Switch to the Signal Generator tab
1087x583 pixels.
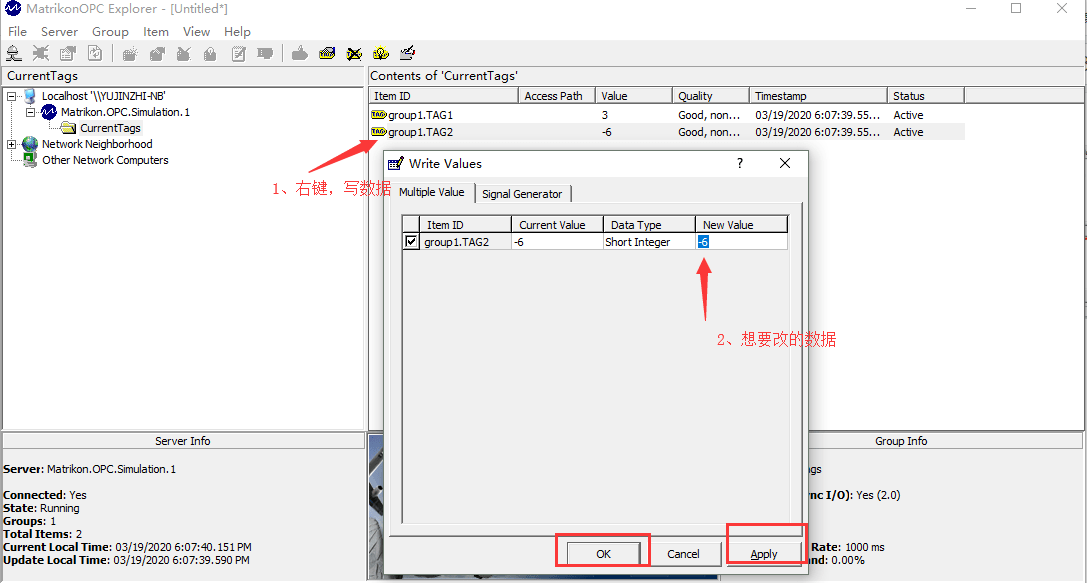tap(522, 194)
